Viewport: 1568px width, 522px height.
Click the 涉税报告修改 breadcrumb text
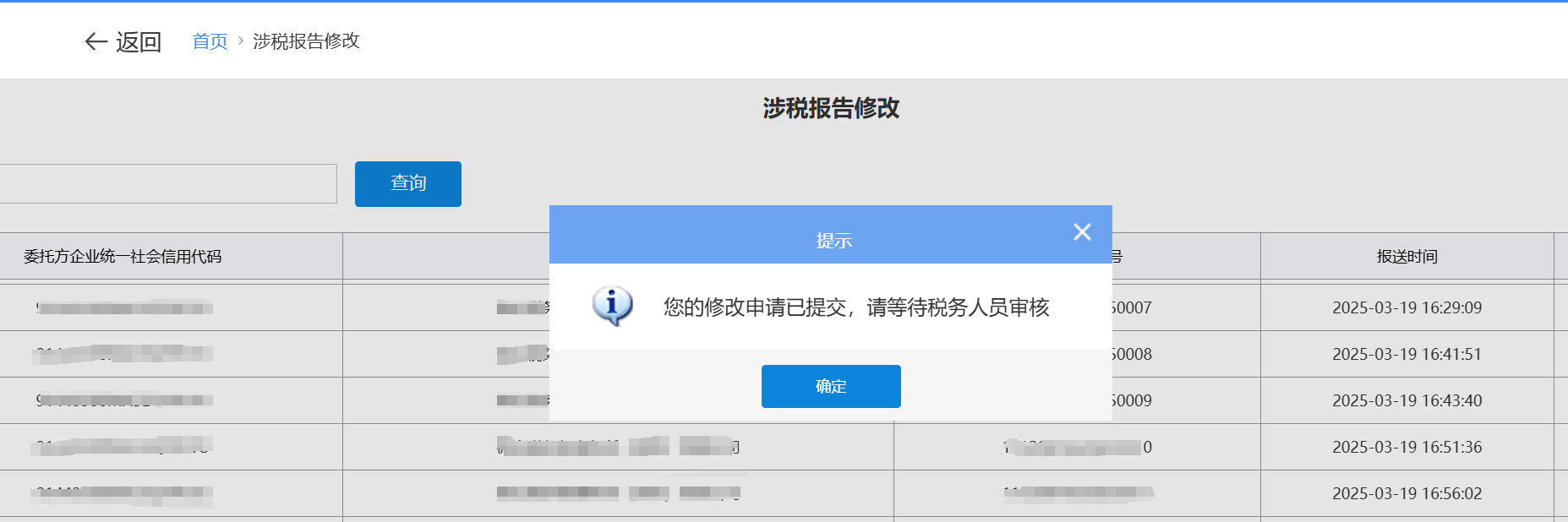coord(306,41)
